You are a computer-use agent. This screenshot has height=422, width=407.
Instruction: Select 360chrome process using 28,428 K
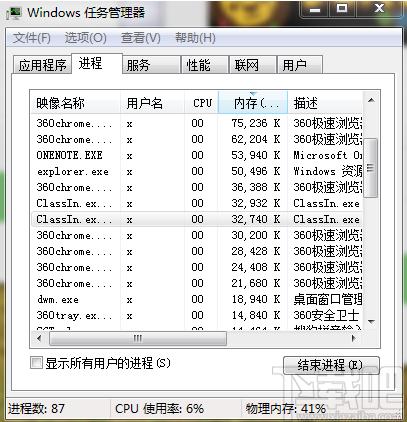point(197,251)
